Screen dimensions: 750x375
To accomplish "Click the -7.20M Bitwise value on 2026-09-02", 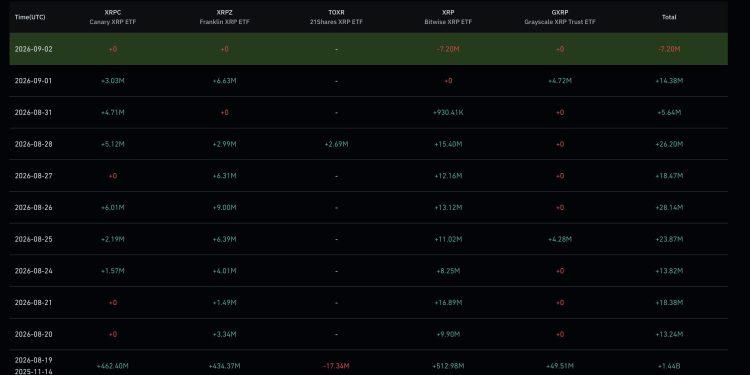I will click(448, 49).
